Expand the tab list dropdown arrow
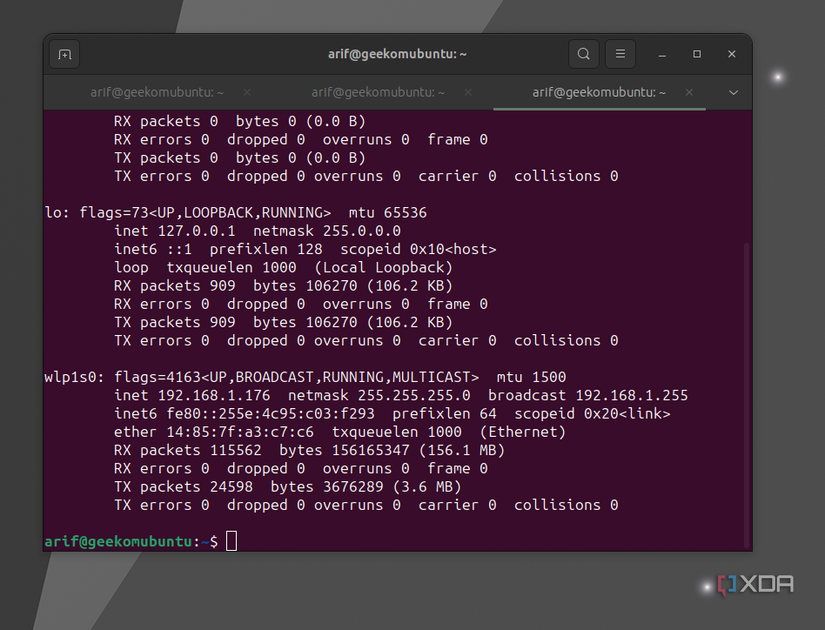Image resolution: width=825 pixels, height=630 pixels. [733, 93]
